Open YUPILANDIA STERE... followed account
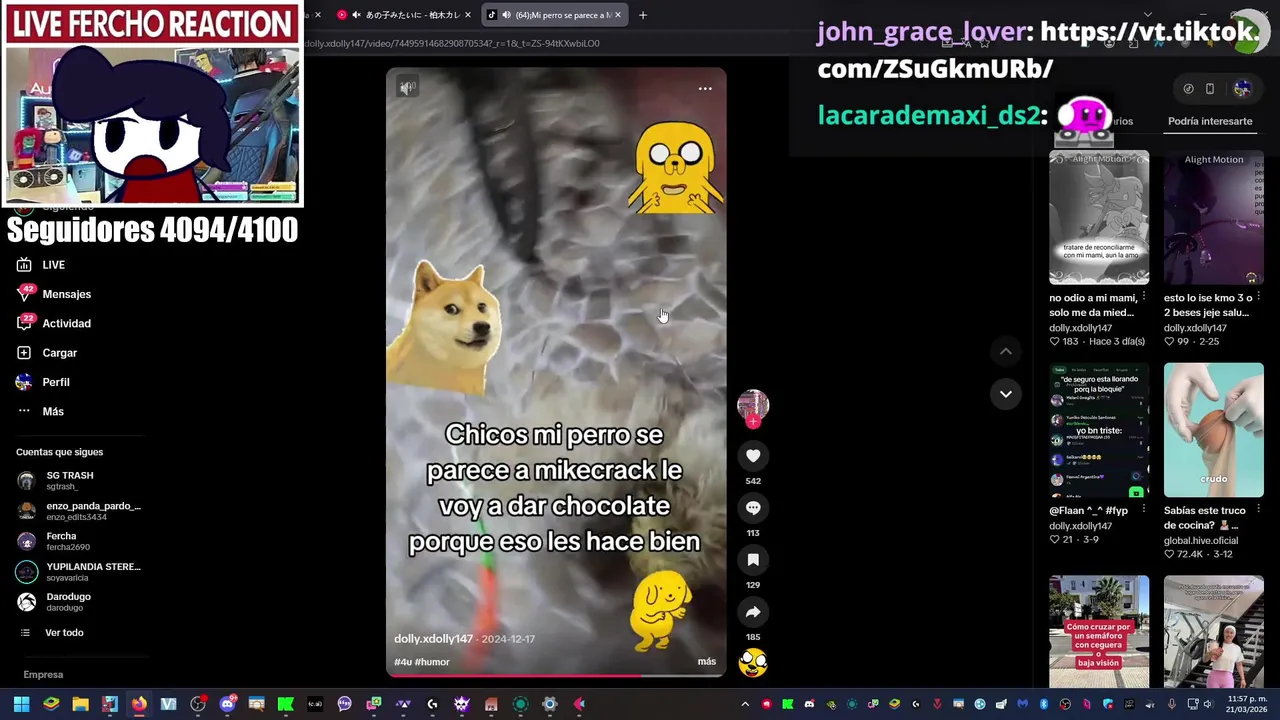The image size is (1280, 720). [x=79, y=571]
